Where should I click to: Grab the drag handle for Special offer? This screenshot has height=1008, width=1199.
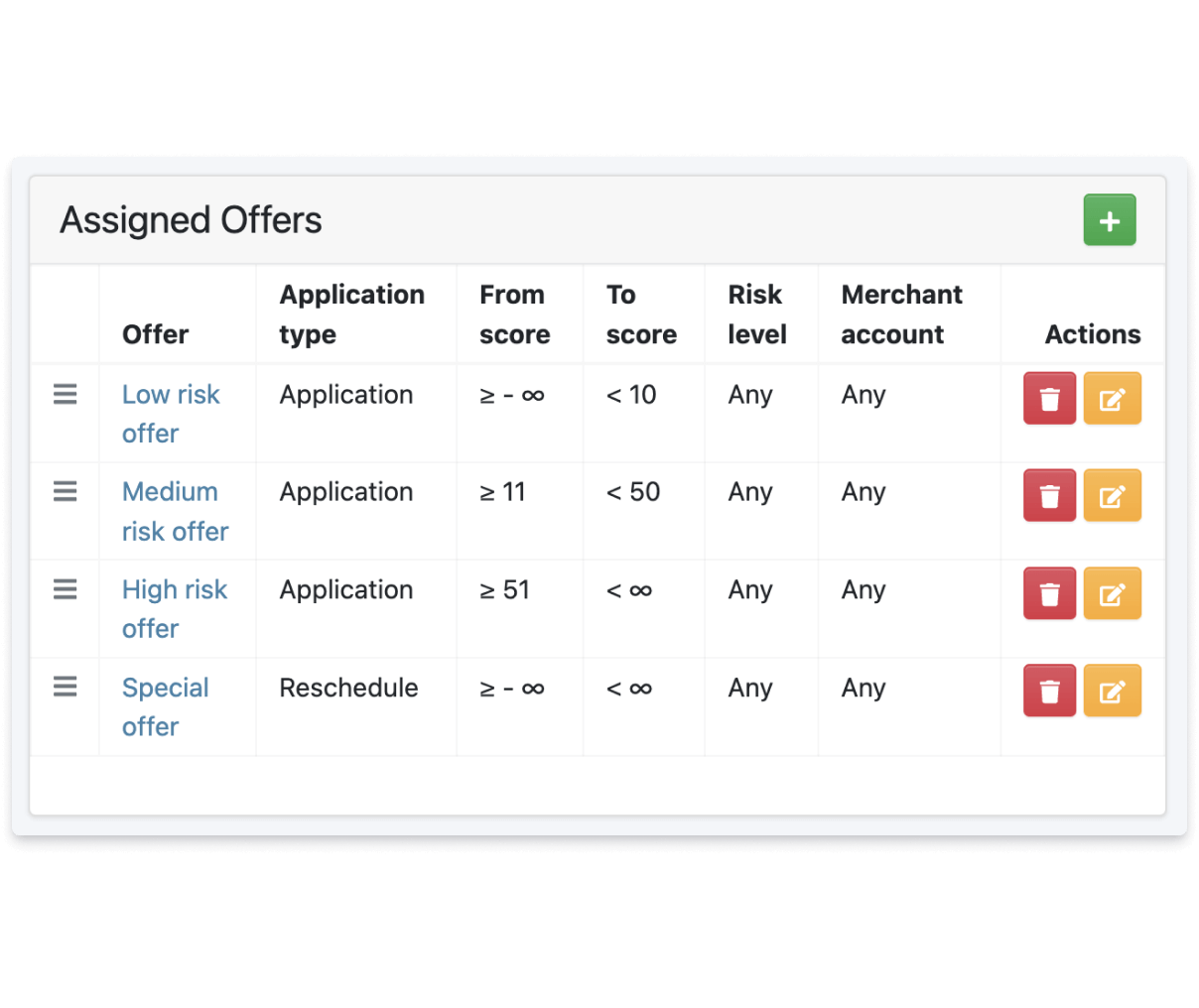(x=65, y=687)
